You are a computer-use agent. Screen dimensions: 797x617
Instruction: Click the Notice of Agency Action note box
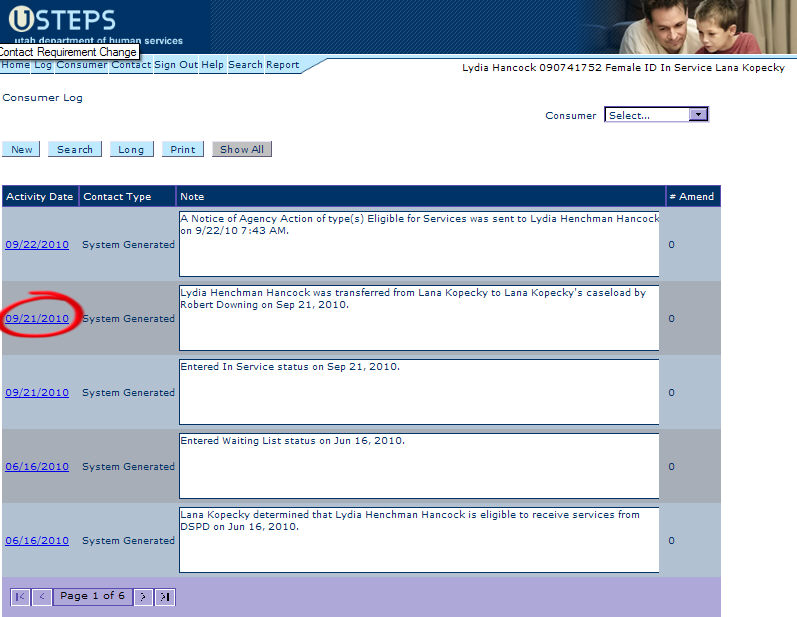419,244
